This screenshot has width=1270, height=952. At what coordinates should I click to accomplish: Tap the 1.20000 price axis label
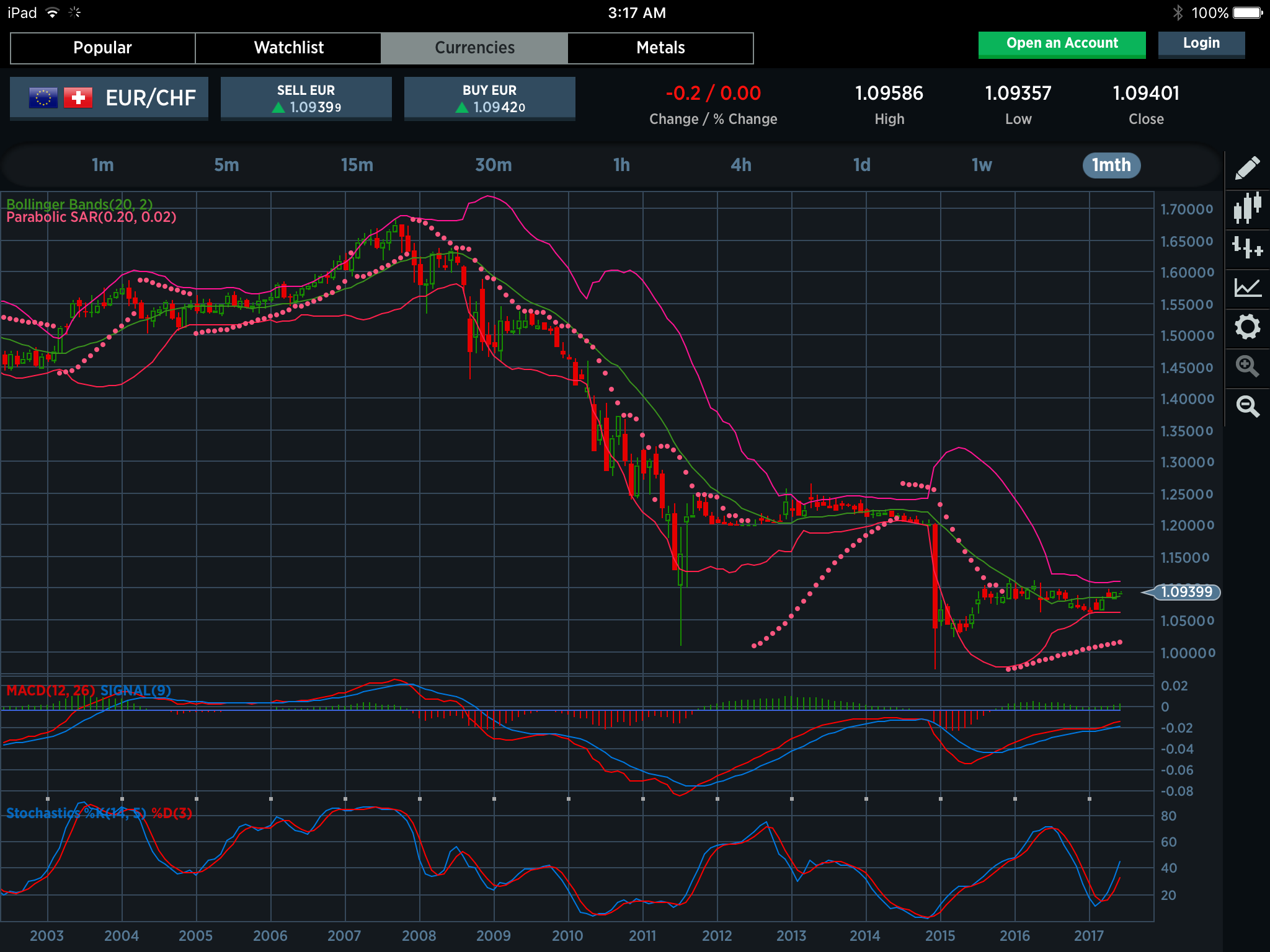click(x=1187, y=526)
